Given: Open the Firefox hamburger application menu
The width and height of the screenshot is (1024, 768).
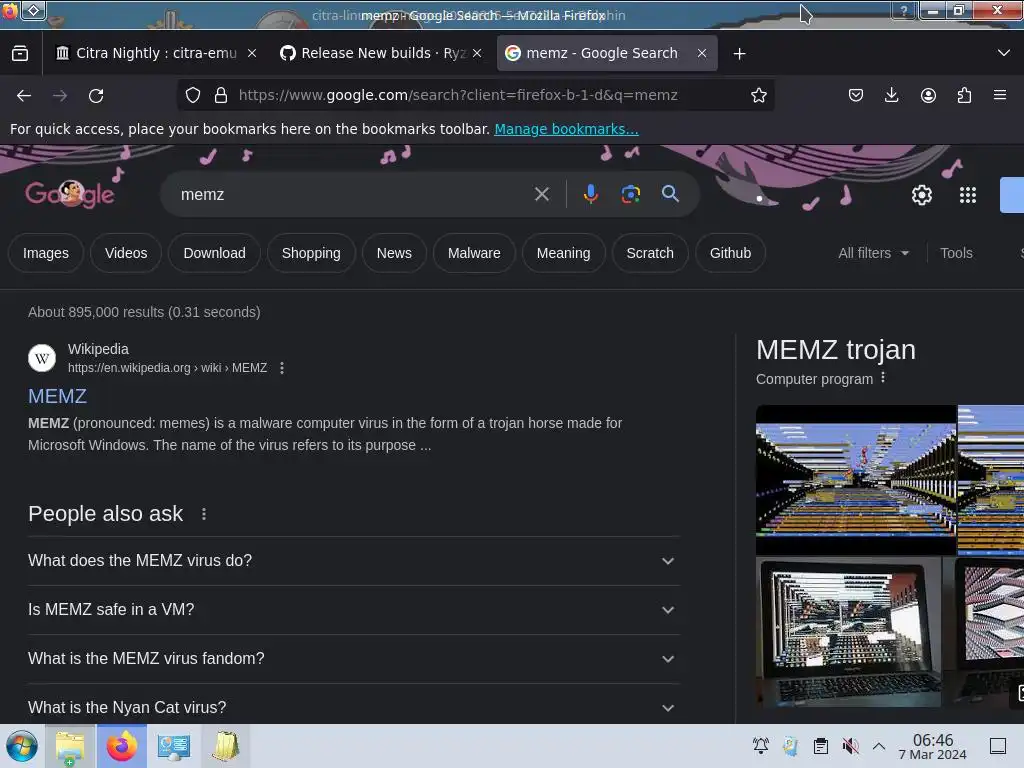Looking at the screenshot, I should 1000,95.
